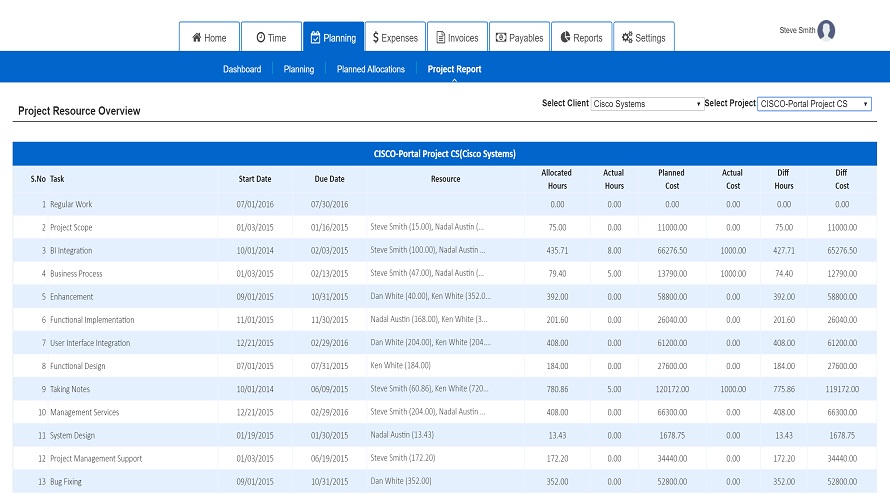Click the Home tab house icon

coord(196,38)
